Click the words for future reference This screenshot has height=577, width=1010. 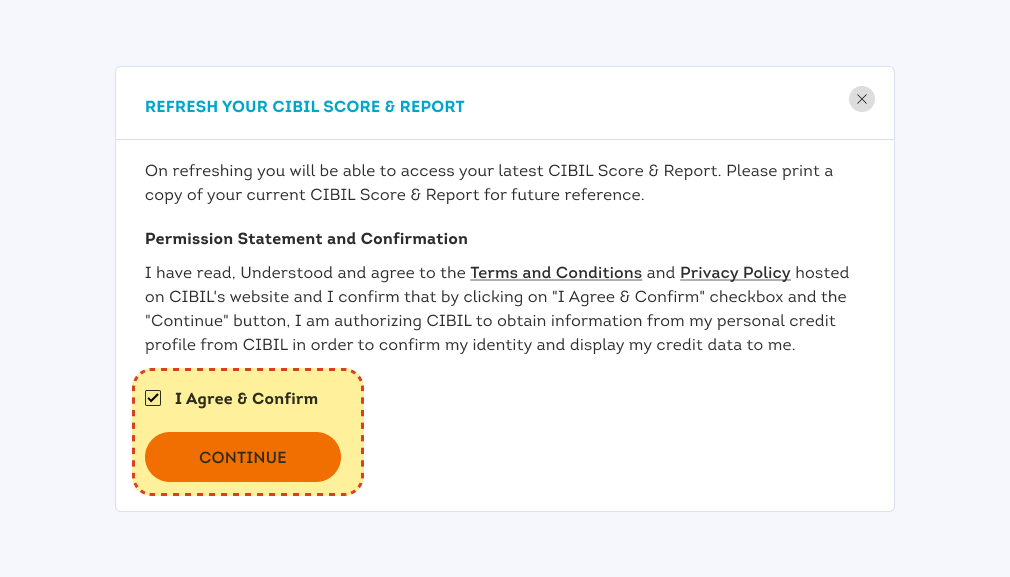564,195
